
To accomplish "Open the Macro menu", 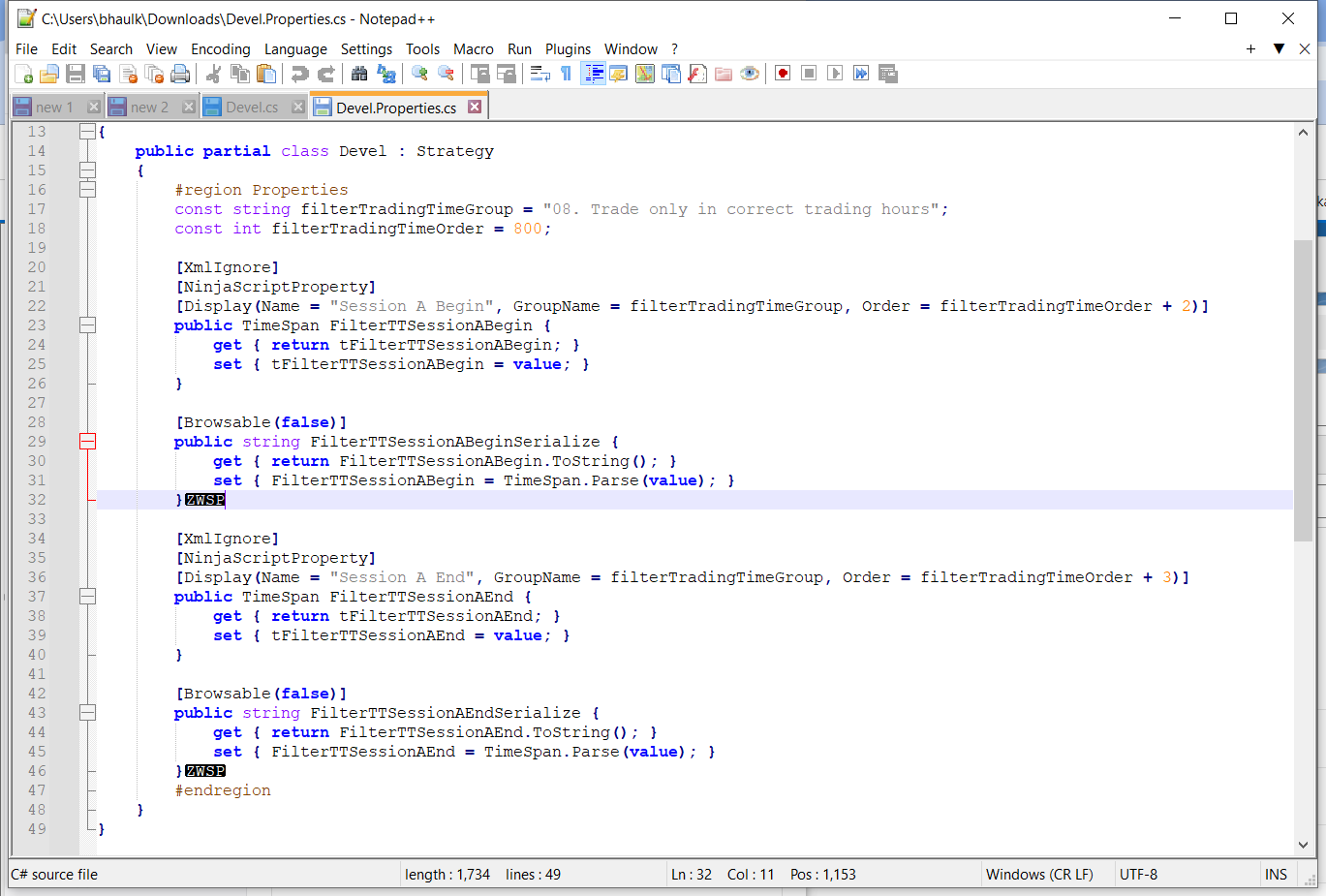I will coord(473,49).
